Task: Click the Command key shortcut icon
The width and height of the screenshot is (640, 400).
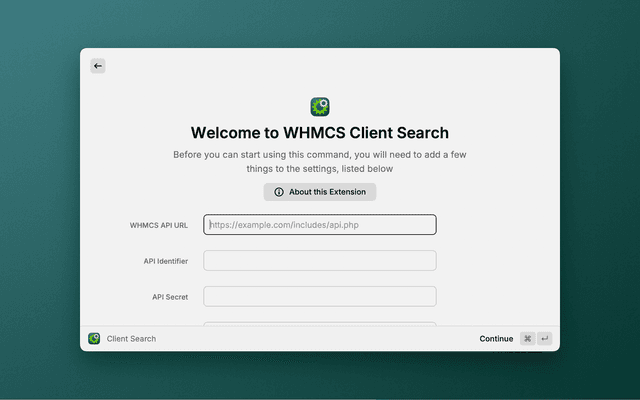Action: [x=527, y=338]
